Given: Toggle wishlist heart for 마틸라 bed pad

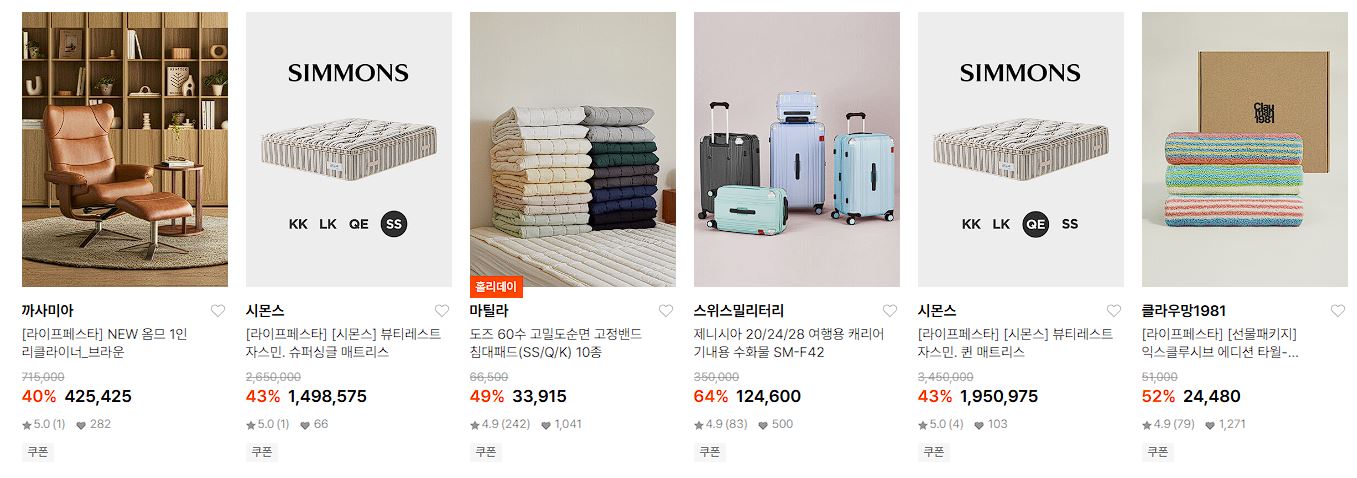Looking at the screenshot, I should pyautogui.click(x=666, y=311).
